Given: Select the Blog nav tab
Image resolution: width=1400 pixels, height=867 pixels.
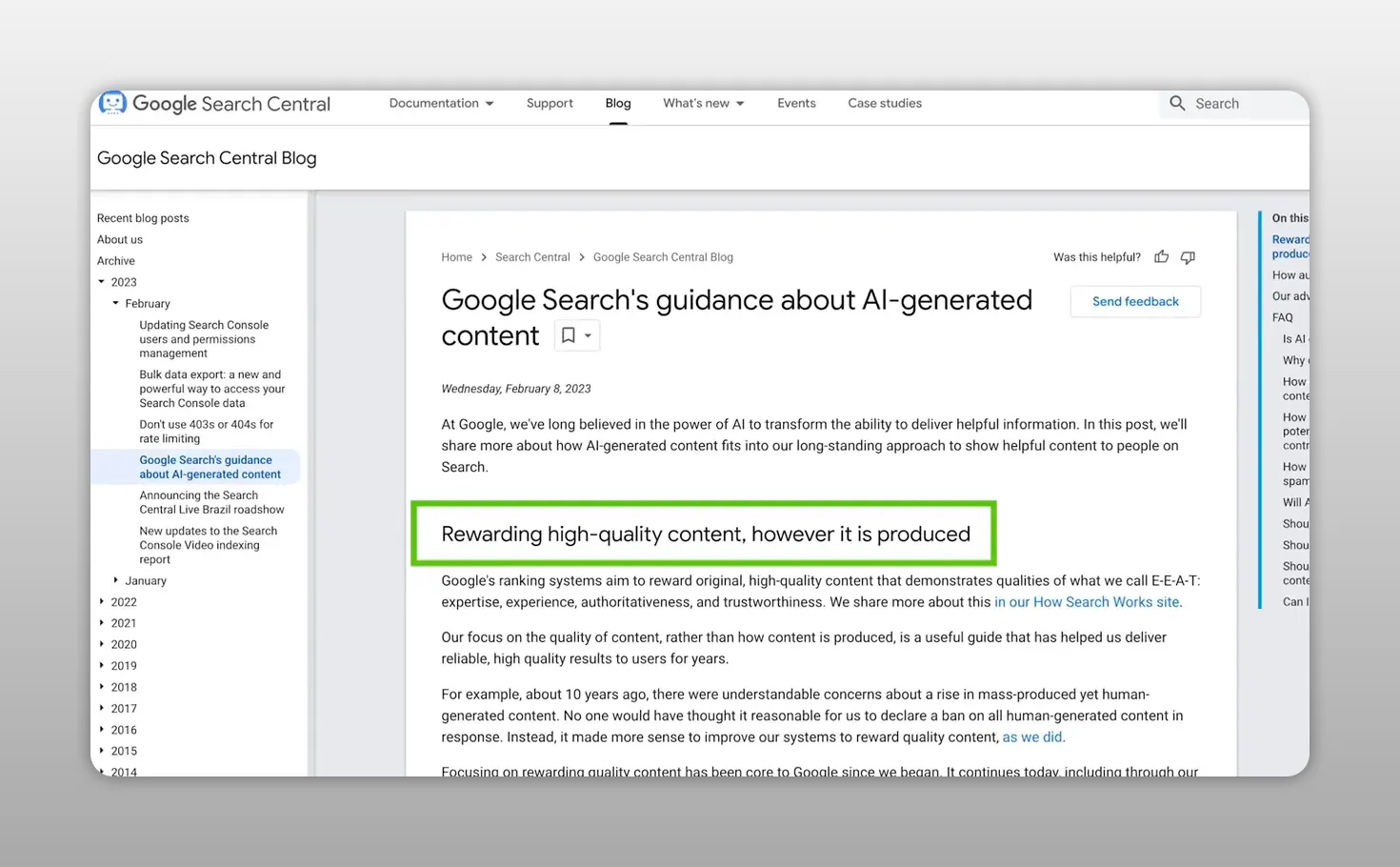Looking at the screenshot, I should point(618,103).
